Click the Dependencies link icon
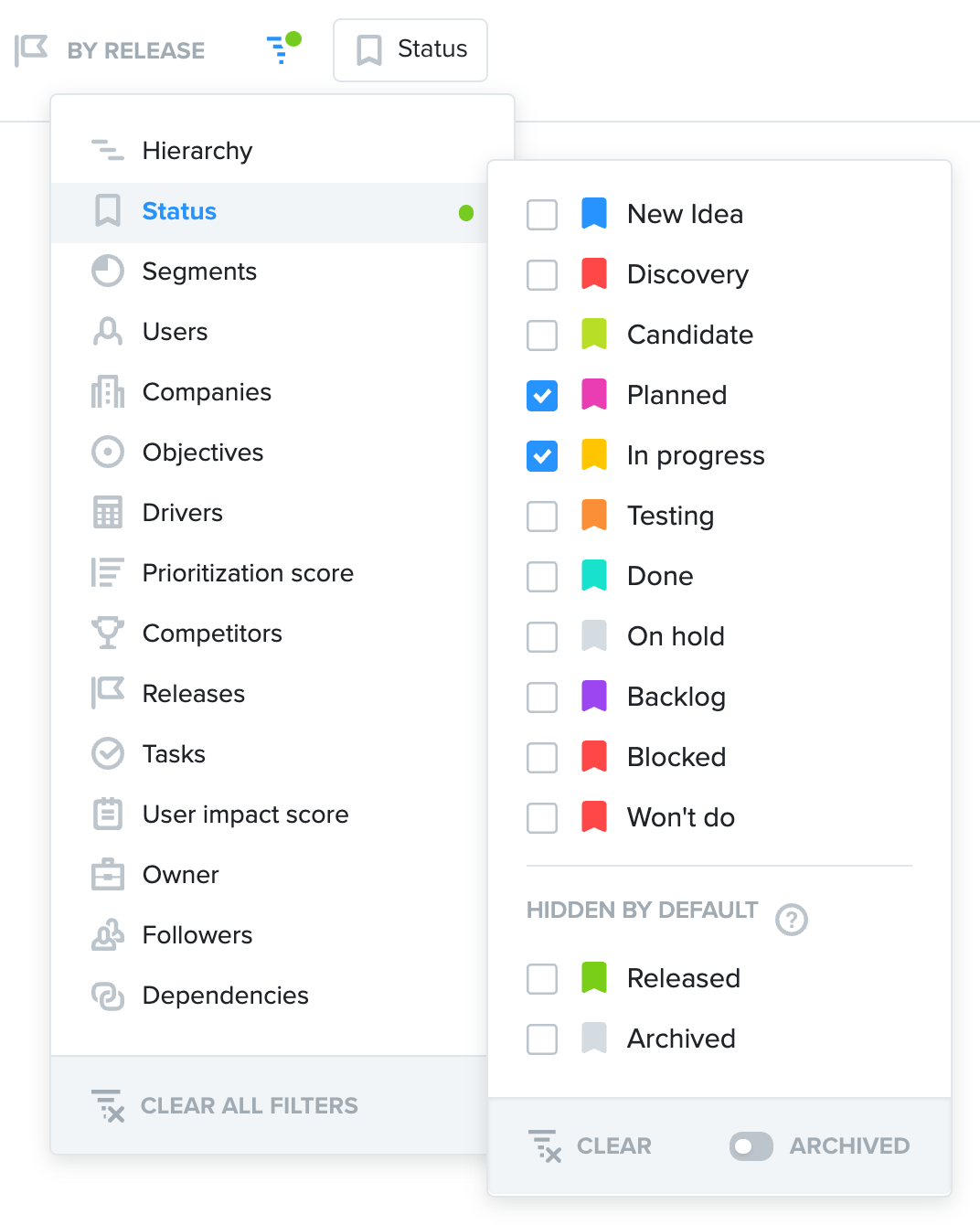980x1225 pixels. [x=108, y=996]
